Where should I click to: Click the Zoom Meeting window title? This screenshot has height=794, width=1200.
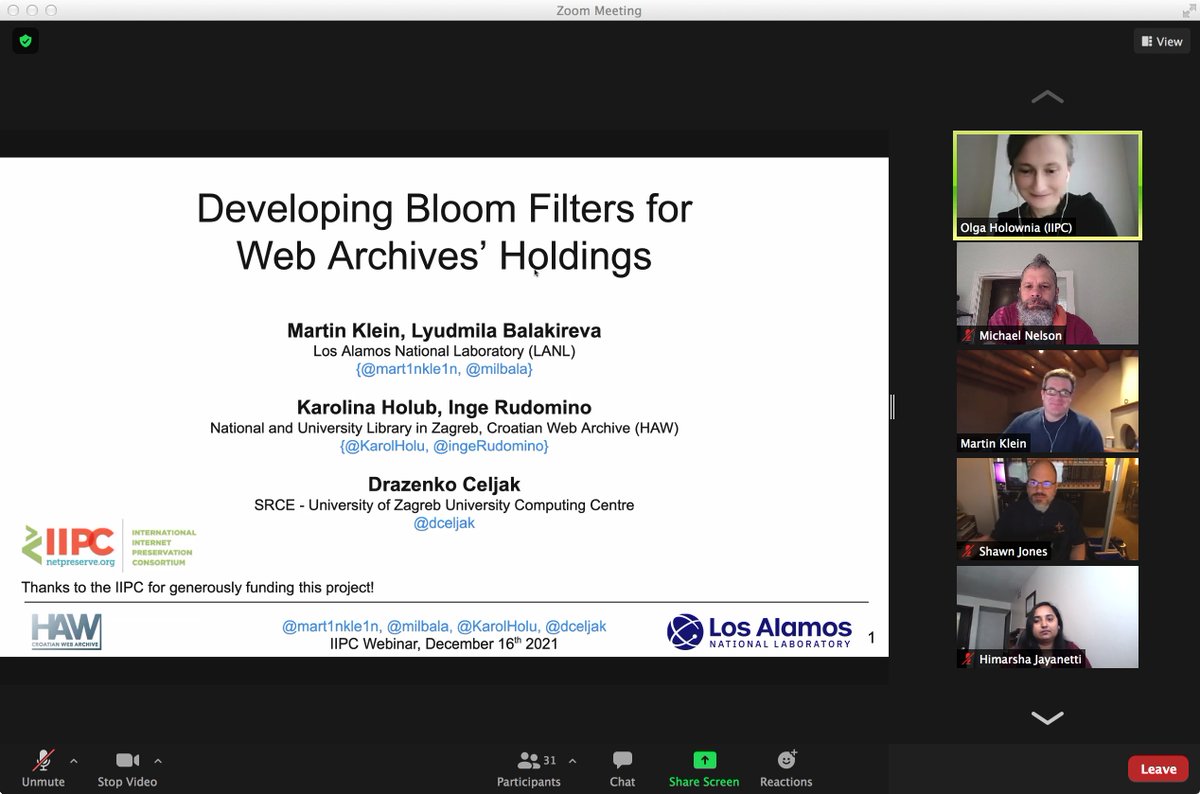pyautogui.click(x=599, y=11)
